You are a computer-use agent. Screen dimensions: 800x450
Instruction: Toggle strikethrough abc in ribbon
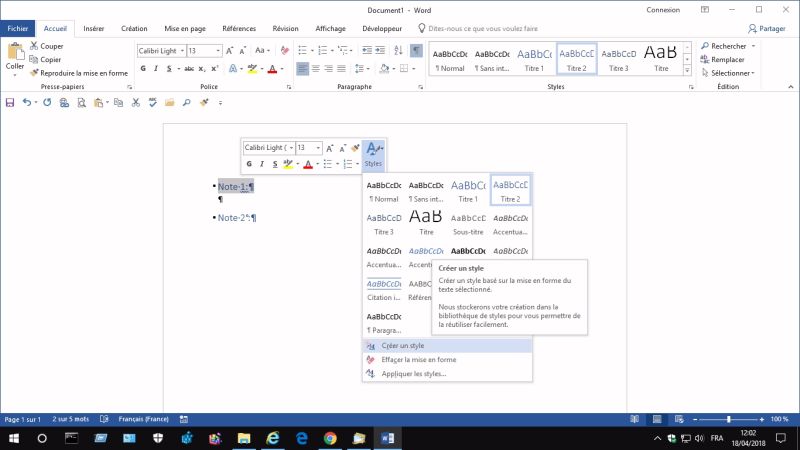point(189,68)
